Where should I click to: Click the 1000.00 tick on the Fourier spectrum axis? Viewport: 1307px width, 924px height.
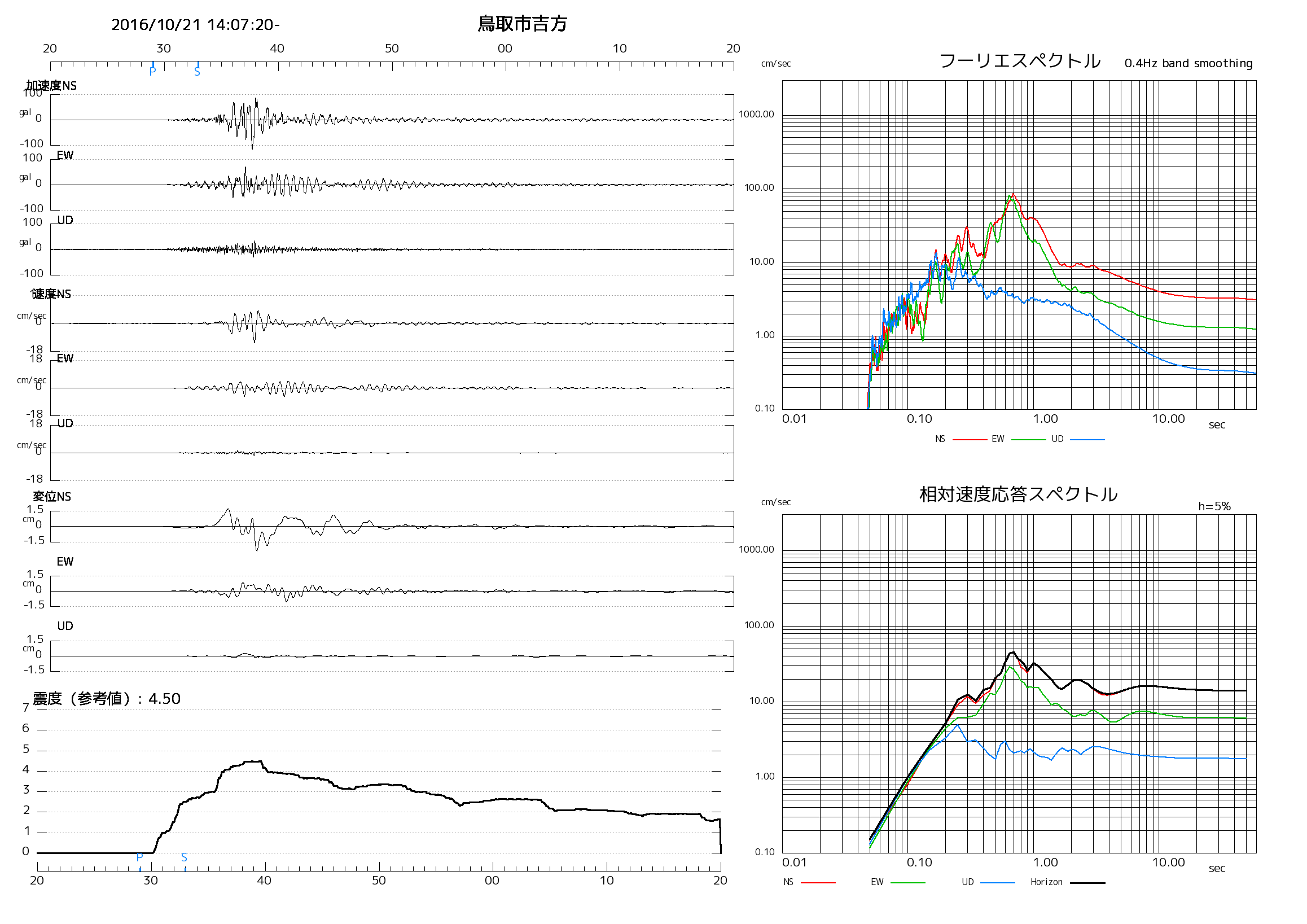[x=757, y=115]
